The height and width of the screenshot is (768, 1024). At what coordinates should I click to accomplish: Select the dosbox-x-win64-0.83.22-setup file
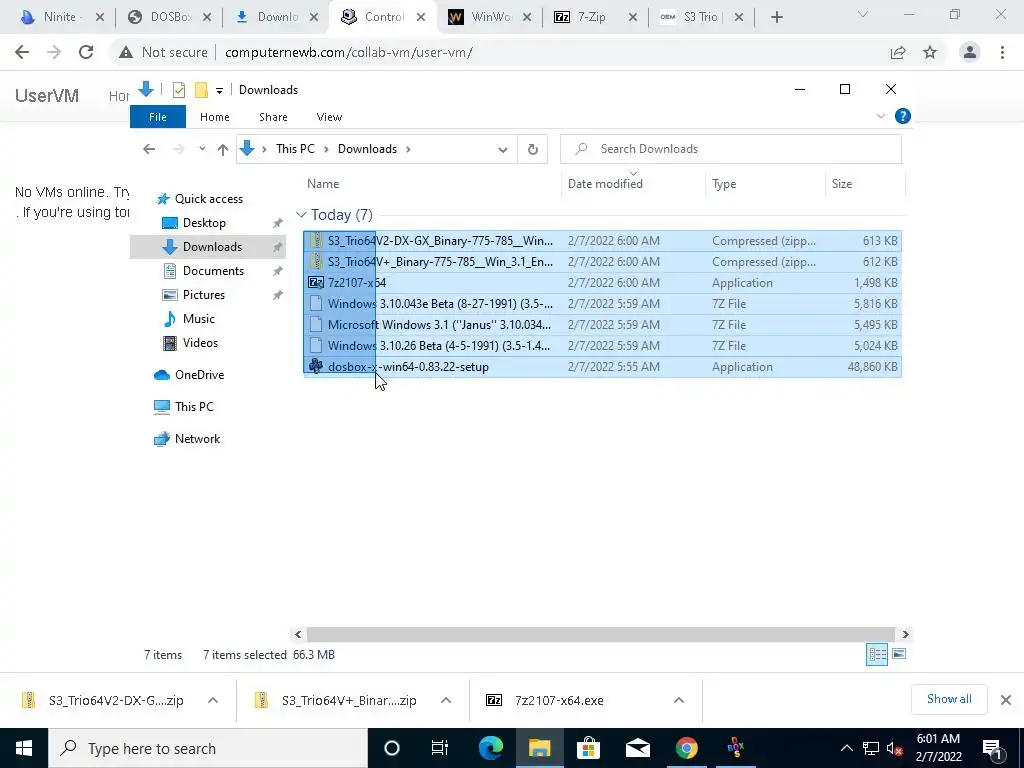click(x=603, y=366)
